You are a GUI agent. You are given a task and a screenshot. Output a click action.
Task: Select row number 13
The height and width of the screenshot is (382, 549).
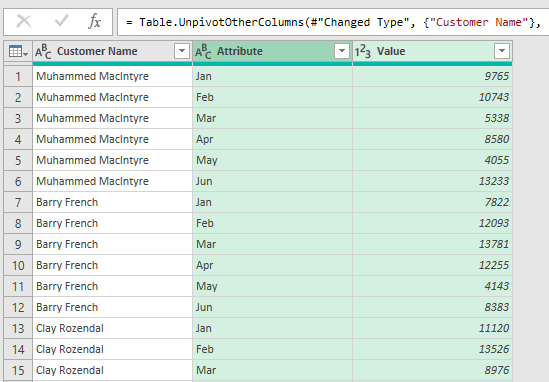click(x=18, y=328)
